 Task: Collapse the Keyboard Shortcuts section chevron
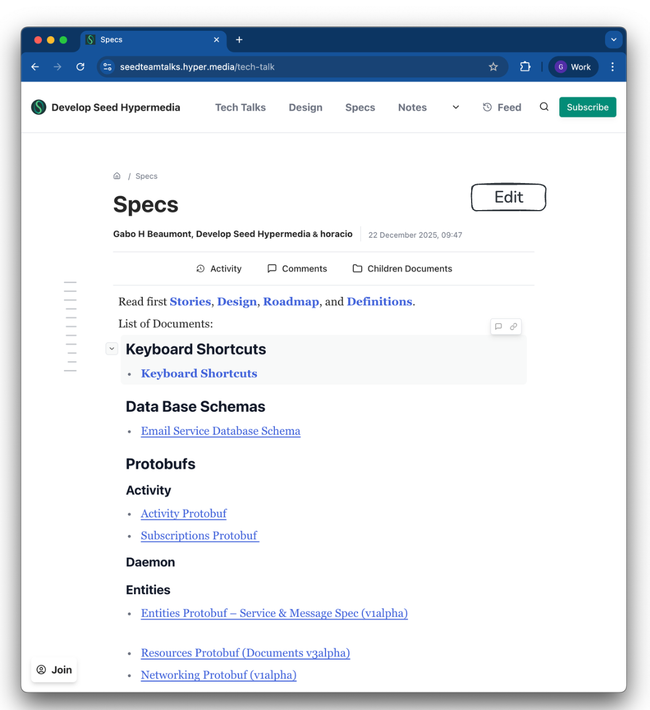pyautogui.click(x=112, y=349)
